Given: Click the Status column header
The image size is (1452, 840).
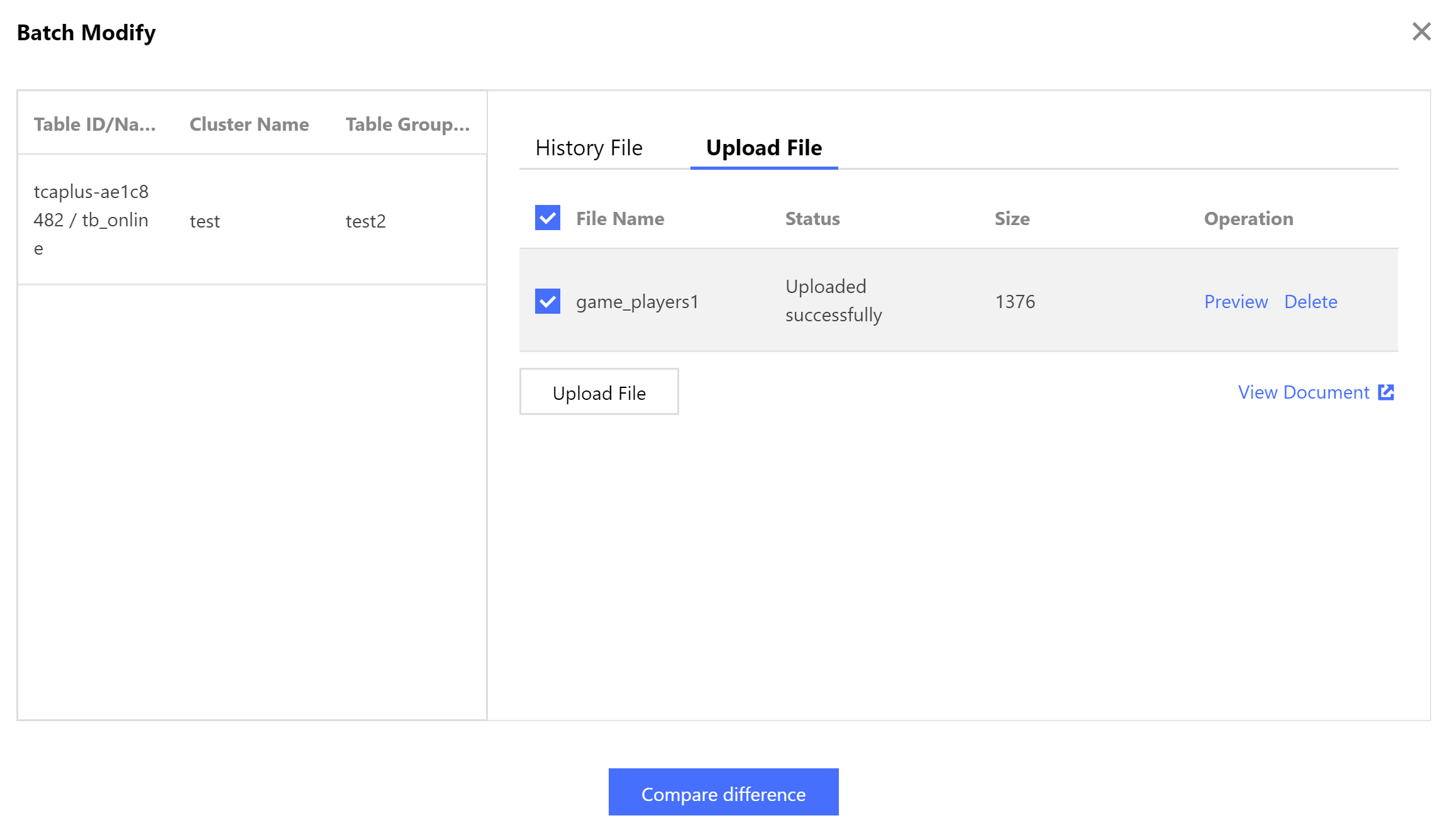Looking at the screenshot, I should 812,219.
